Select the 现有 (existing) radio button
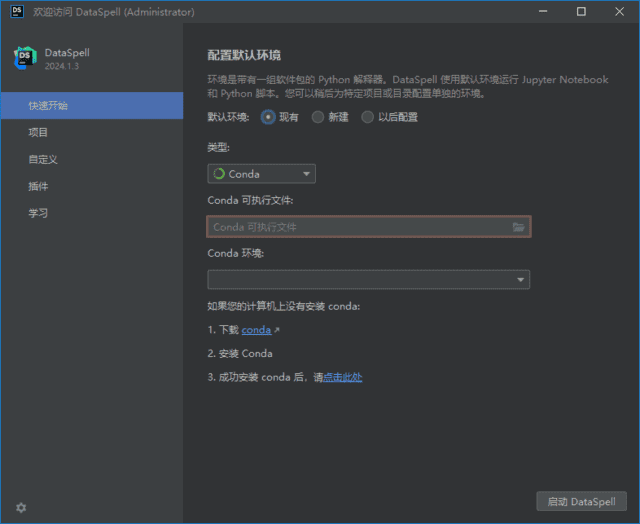 [x=268, y=117]
